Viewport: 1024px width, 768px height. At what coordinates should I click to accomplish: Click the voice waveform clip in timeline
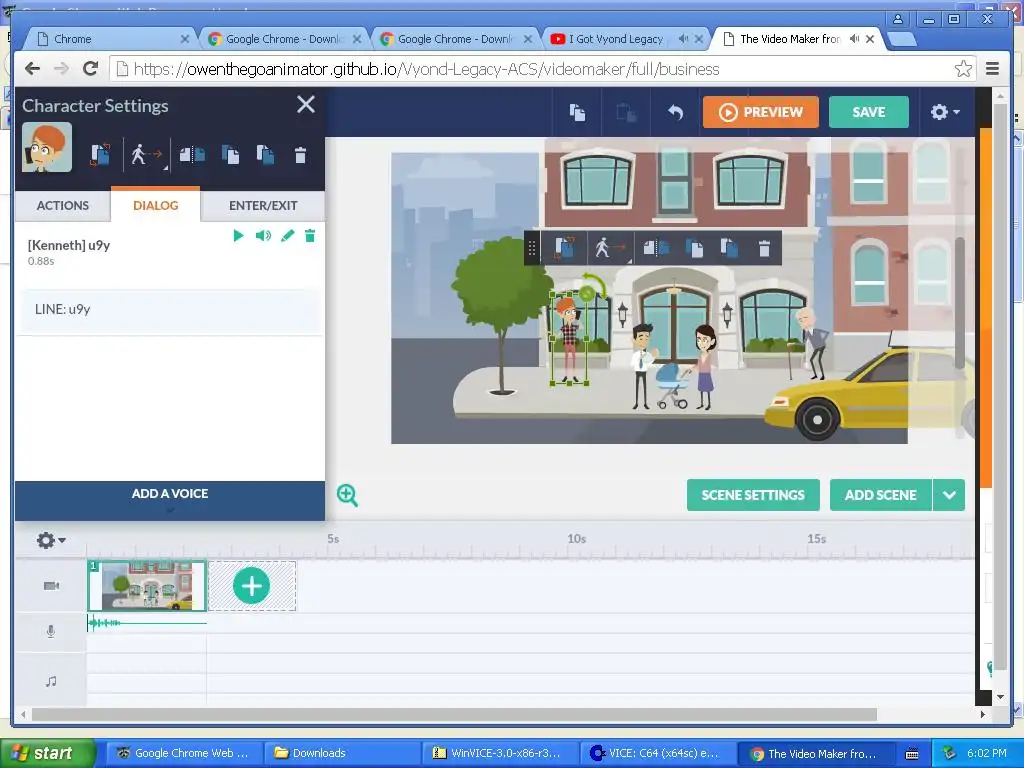click(x=147, y=623)
